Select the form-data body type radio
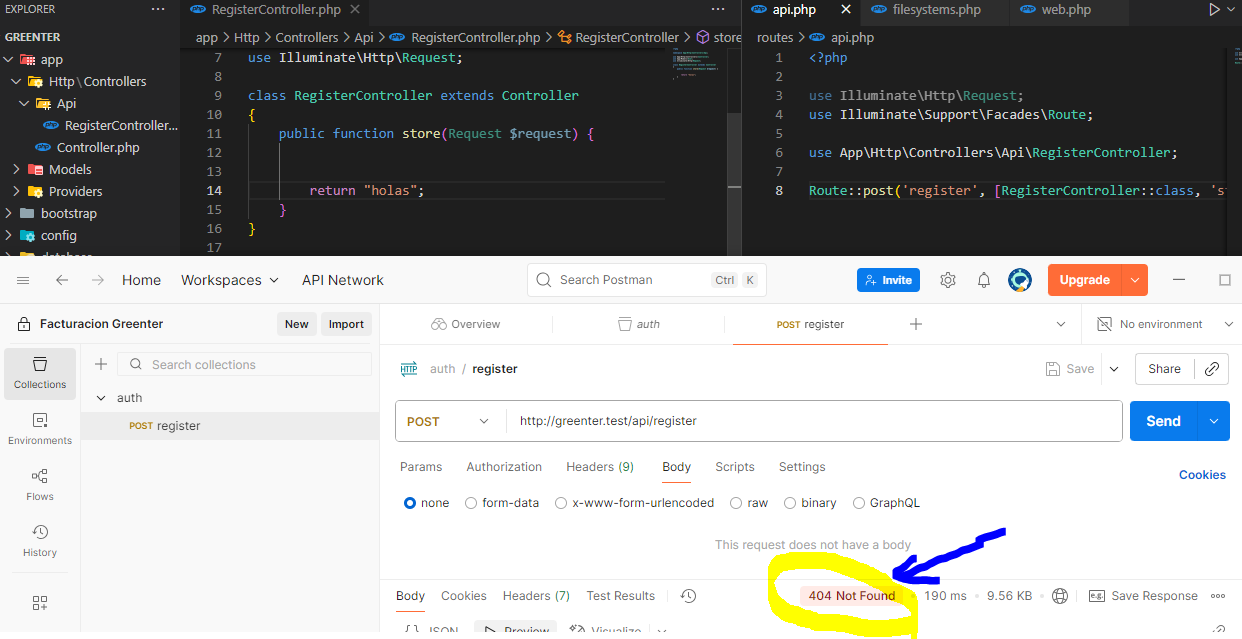The width and height of the screenshot is (1242, 639). (x=471, y=503)
